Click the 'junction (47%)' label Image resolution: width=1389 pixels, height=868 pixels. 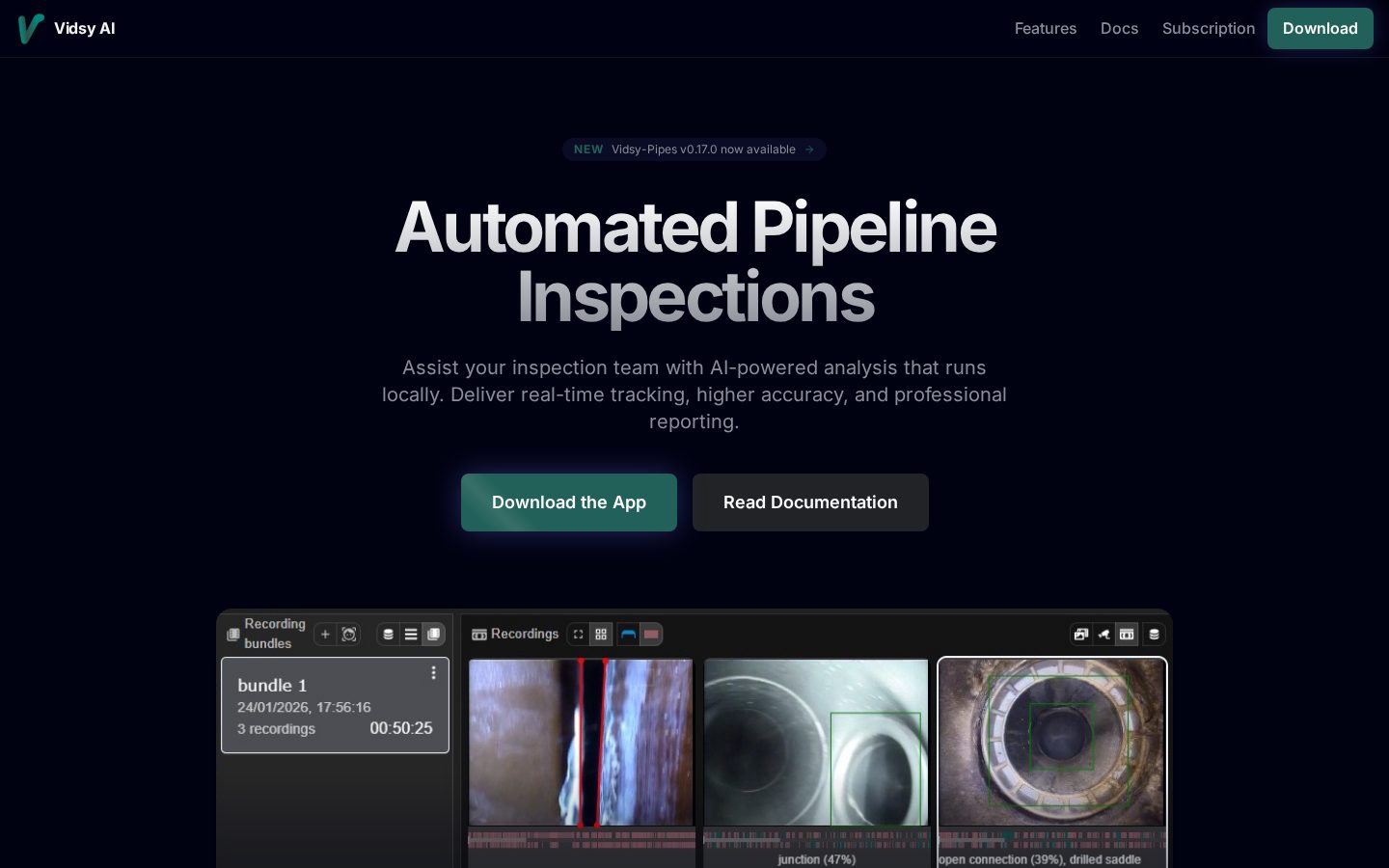tap(817, 859)
